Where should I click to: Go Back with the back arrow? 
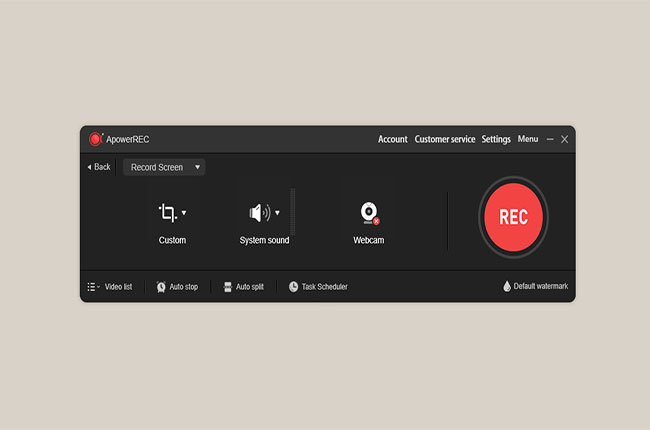(x=99, y=167)
